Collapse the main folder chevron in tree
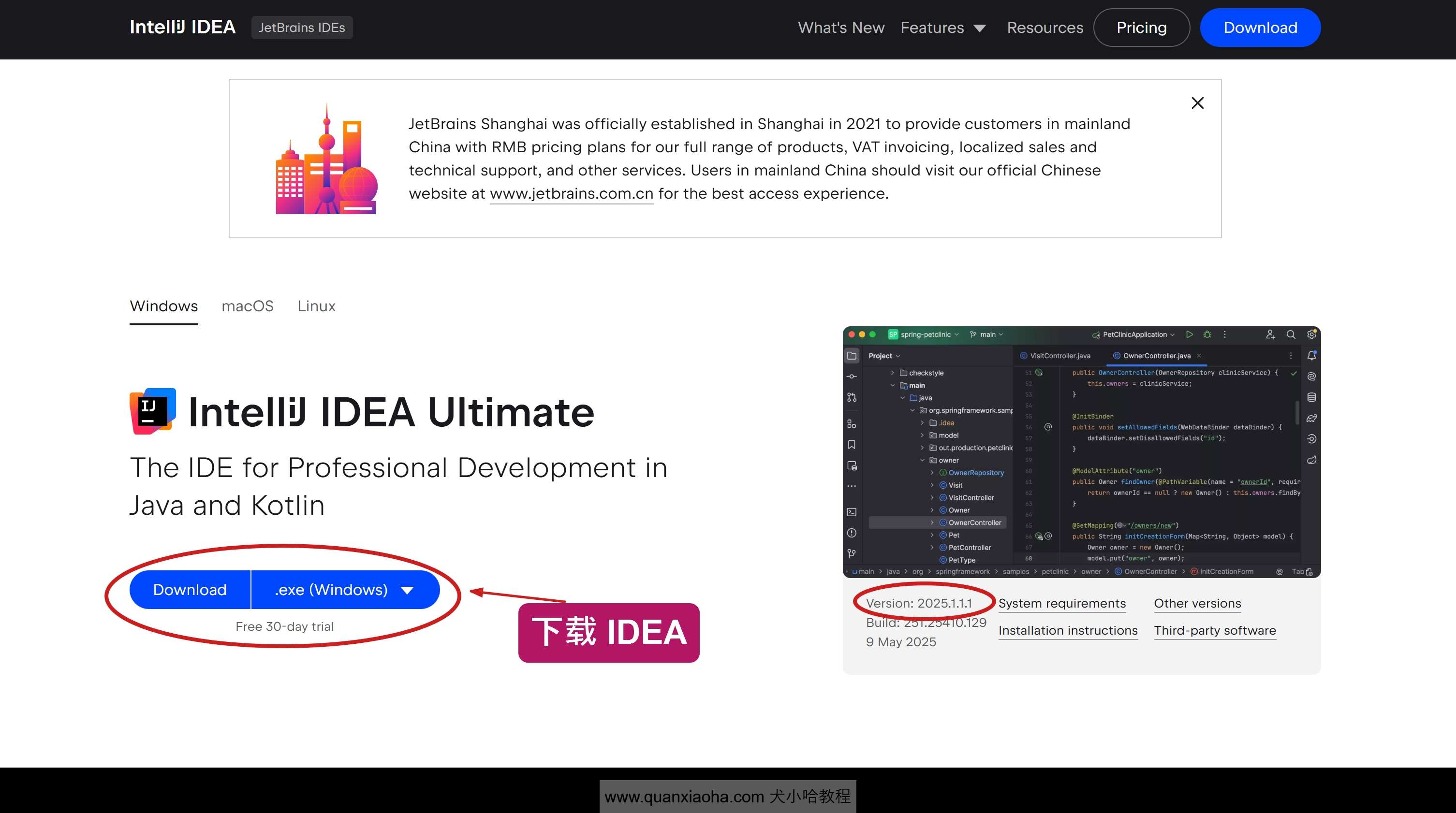Screen dimensions: 1456x813 893,385
